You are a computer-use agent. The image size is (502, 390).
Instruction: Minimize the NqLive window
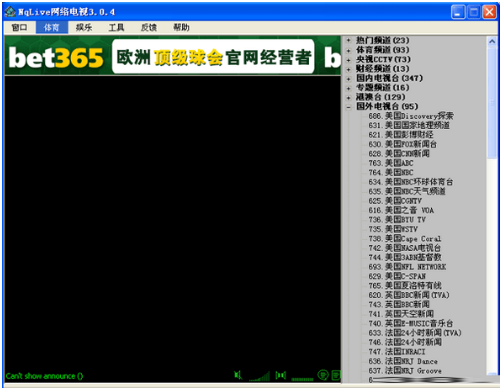(458, 12)
